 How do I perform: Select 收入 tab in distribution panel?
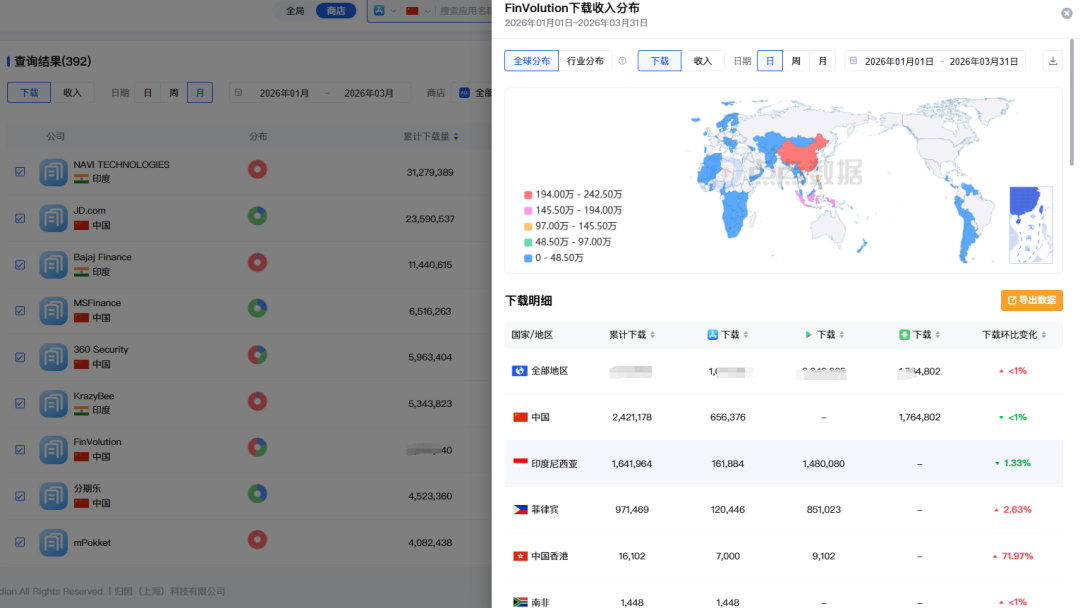click(x=703, y=61)
